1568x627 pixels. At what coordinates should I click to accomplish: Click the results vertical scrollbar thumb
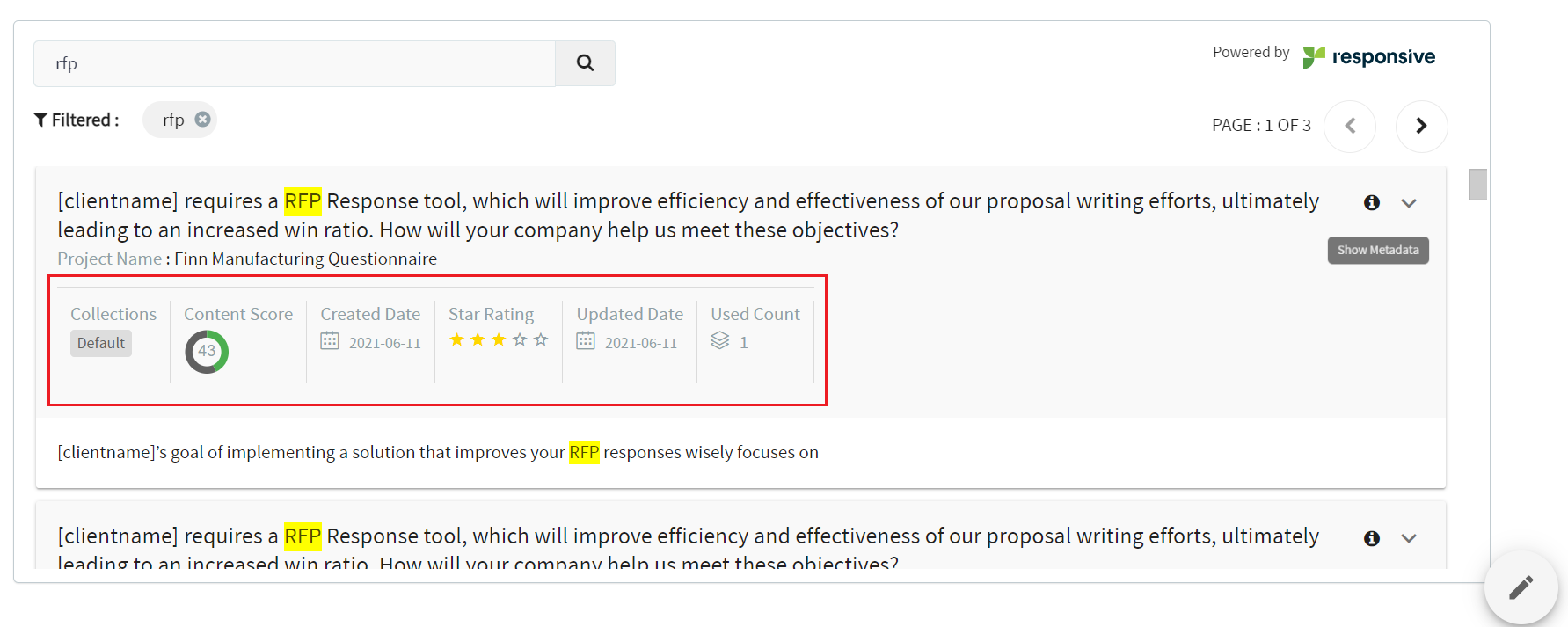tap(1478, 185)
